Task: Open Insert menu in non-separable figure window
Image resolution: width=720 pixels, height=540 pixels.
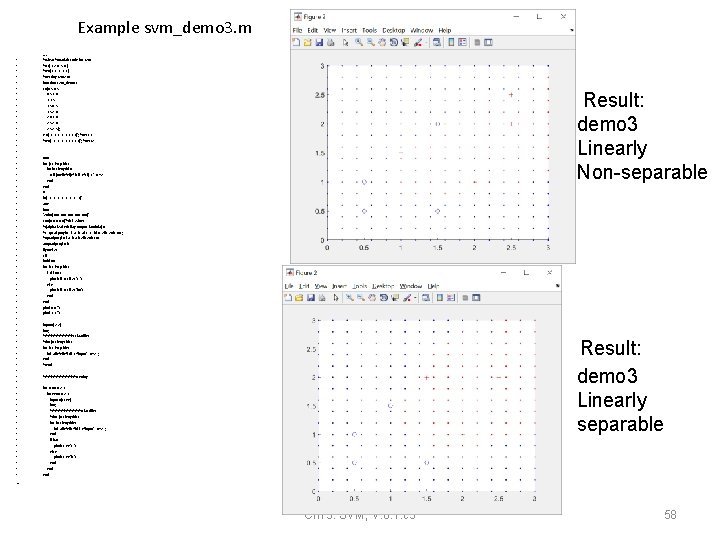Action: [x=349, y=30]
